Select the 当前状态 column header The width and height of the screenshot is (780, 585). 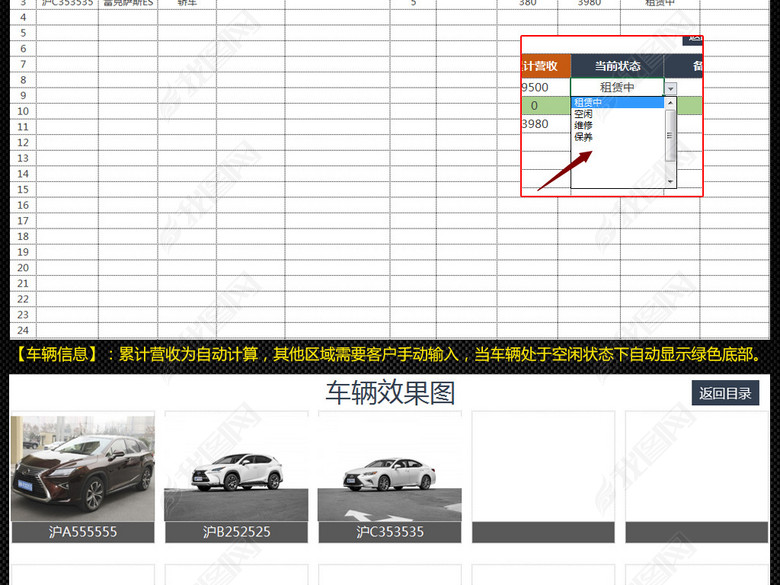(617, 66)
